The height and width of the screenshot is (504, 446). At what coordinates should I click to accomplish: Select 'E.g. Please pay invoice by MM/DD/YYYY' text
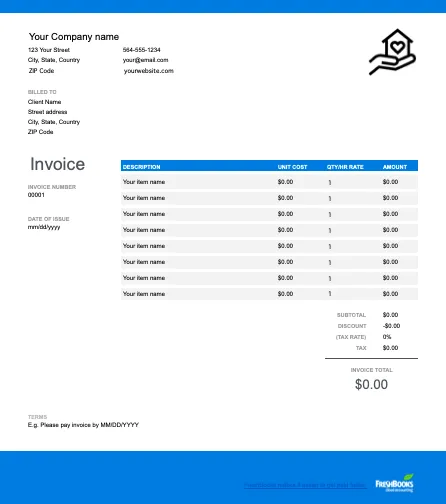83,425
